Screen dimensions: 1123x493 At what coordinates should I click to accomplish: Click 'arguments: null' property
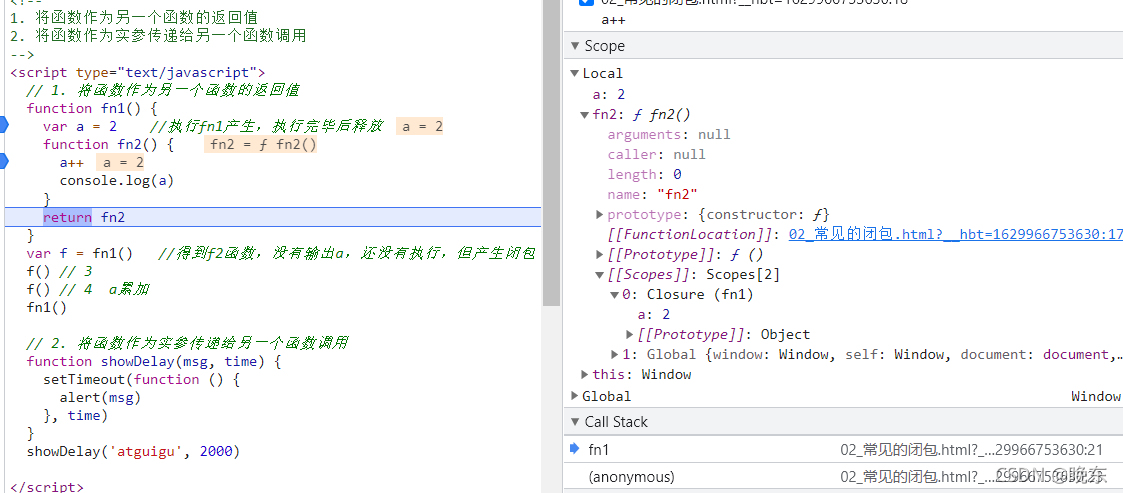pyautogui.click(x=669, y=135)
